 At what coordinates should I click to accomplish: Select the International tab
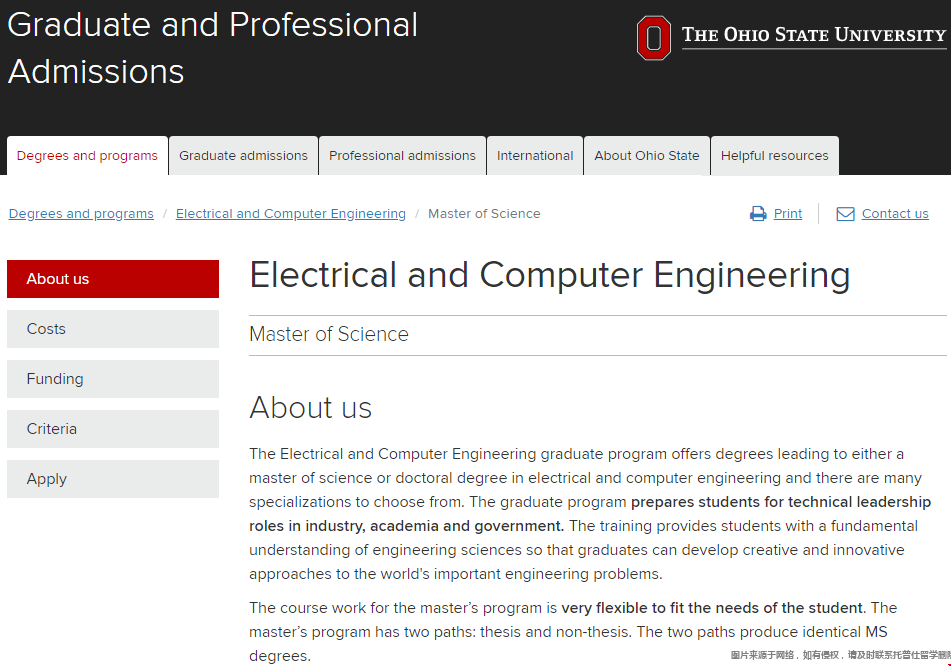(535, 156)
